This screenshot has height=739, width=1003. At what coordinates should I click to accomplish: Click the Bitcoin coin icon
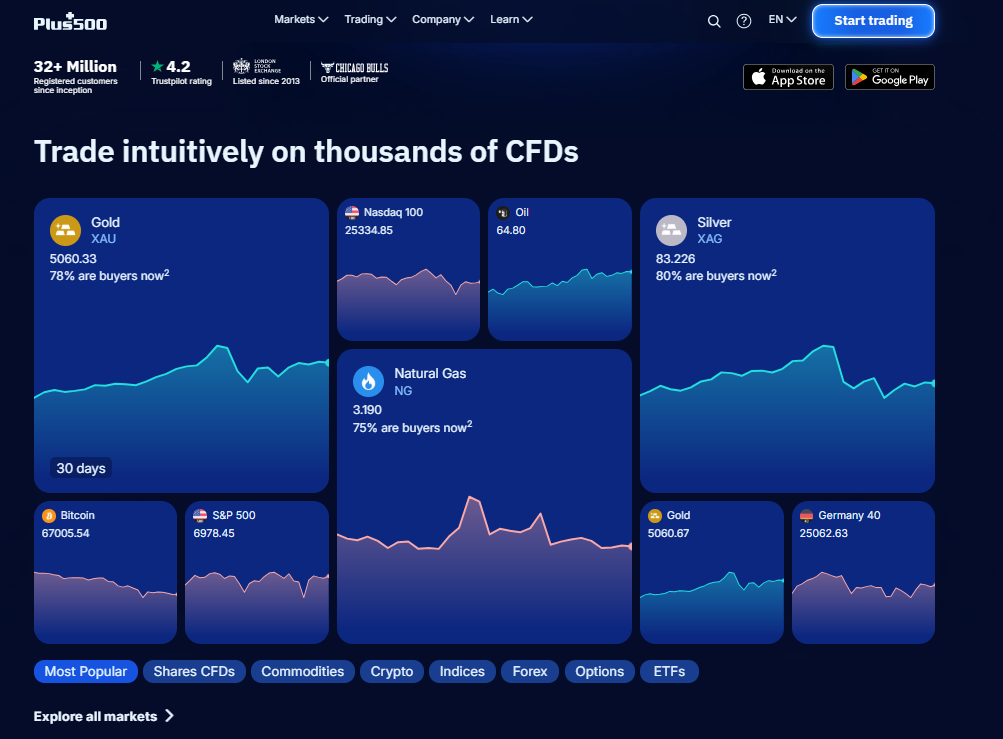click(x=49, y=516)
